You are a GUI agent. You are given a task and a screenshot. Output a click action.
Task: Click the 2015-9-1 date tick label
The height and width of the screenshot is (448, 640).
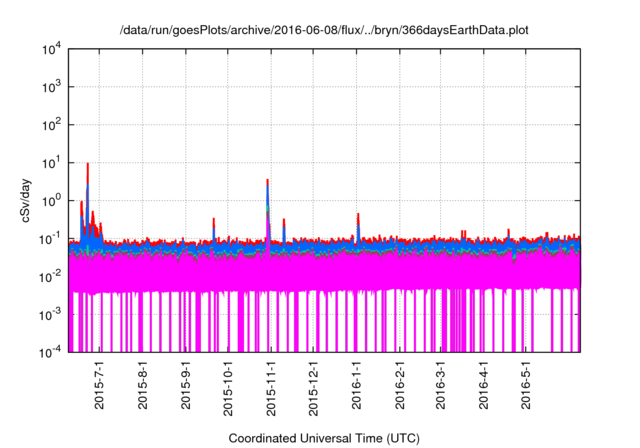(185, 385)
